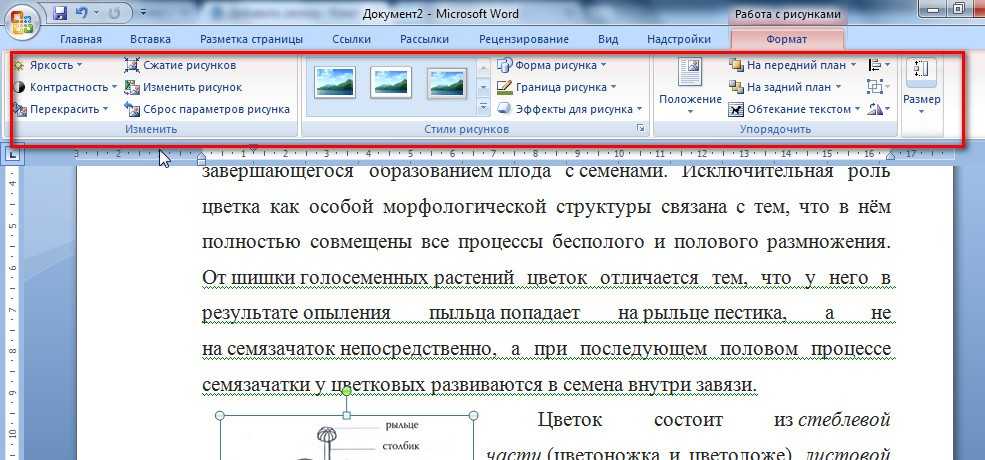Viewport: 985px width, 460px height.
Task: Select the first picture style thumbnail
Action: [x=335, y=83]
